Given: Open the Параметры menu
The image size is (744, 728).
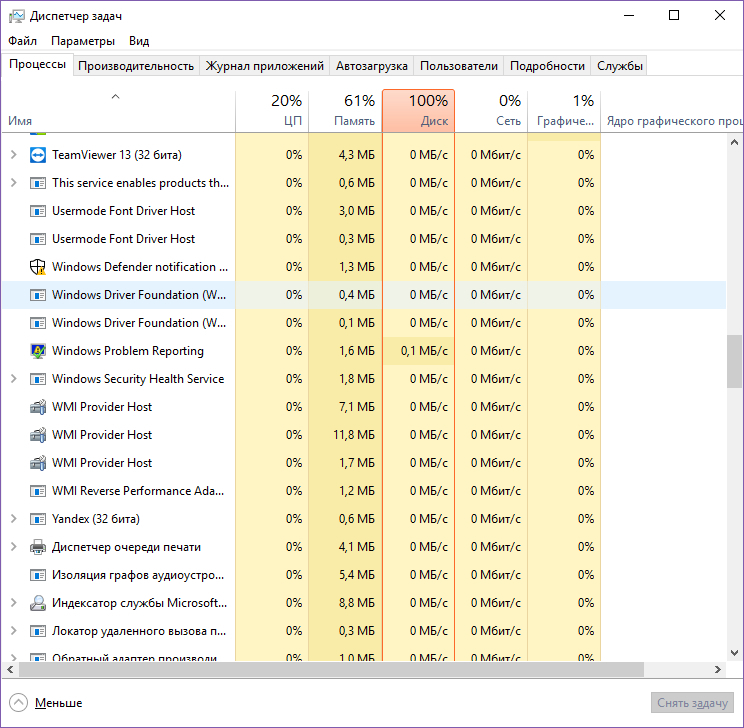Looking at the screenshot, I should click(83, 41).
